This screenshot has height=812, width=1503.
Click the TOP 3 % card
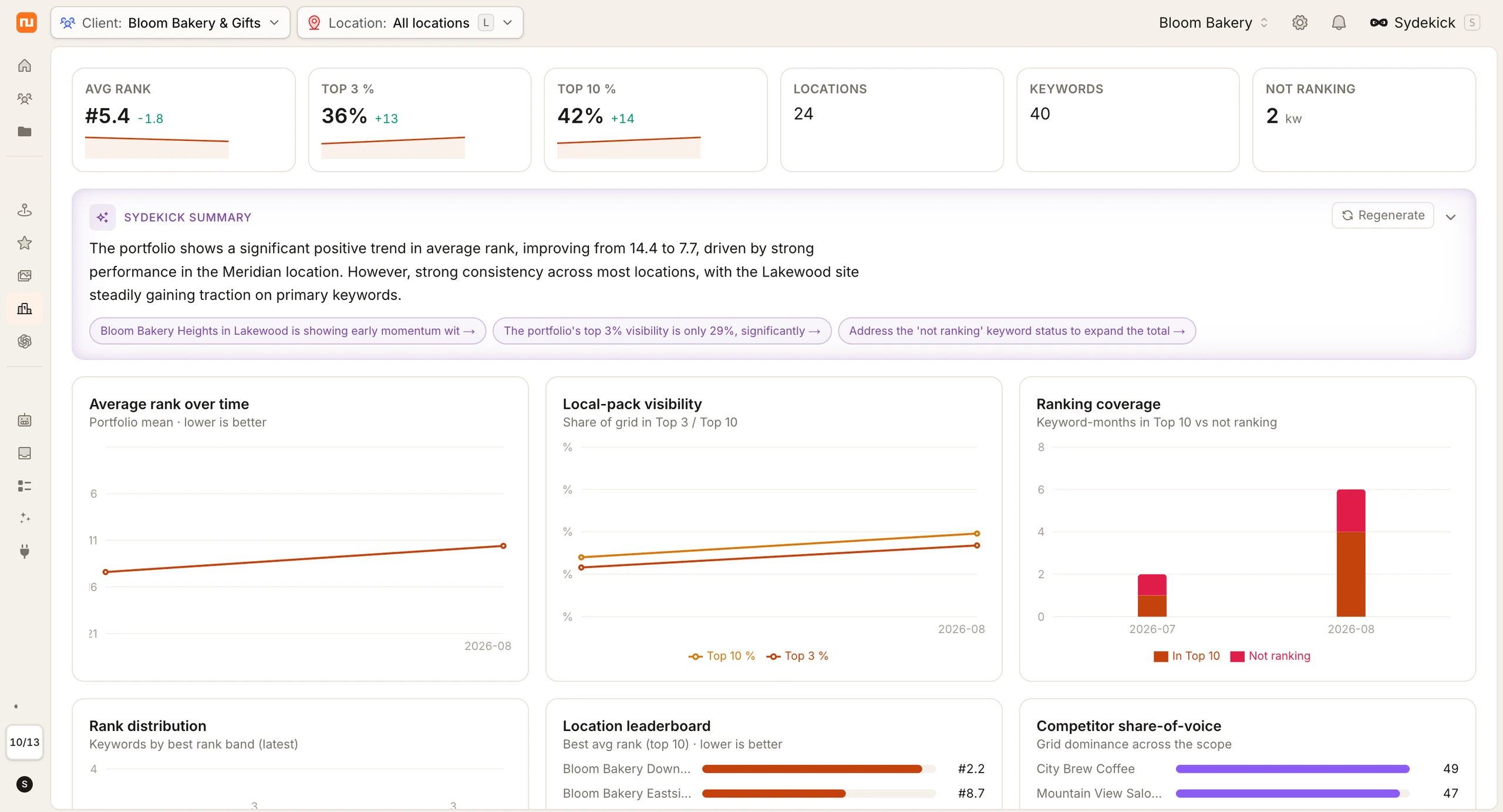click(x=419, y=120)
